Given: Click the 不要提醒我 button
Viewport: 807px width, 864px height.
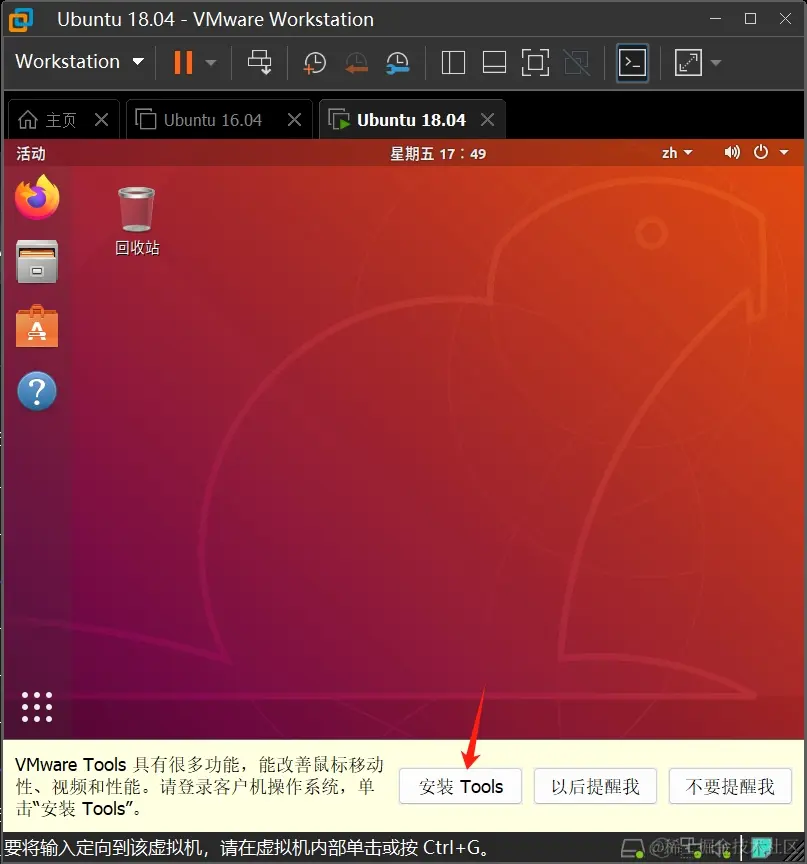Looking at the screenshot, I should (730, 786).
